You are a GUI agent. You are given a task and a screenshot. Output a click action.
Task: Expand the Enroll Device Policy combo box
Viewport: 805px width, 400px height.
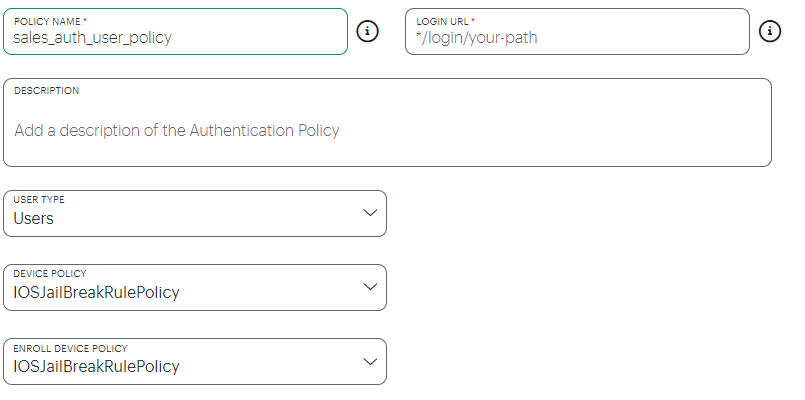195,361
